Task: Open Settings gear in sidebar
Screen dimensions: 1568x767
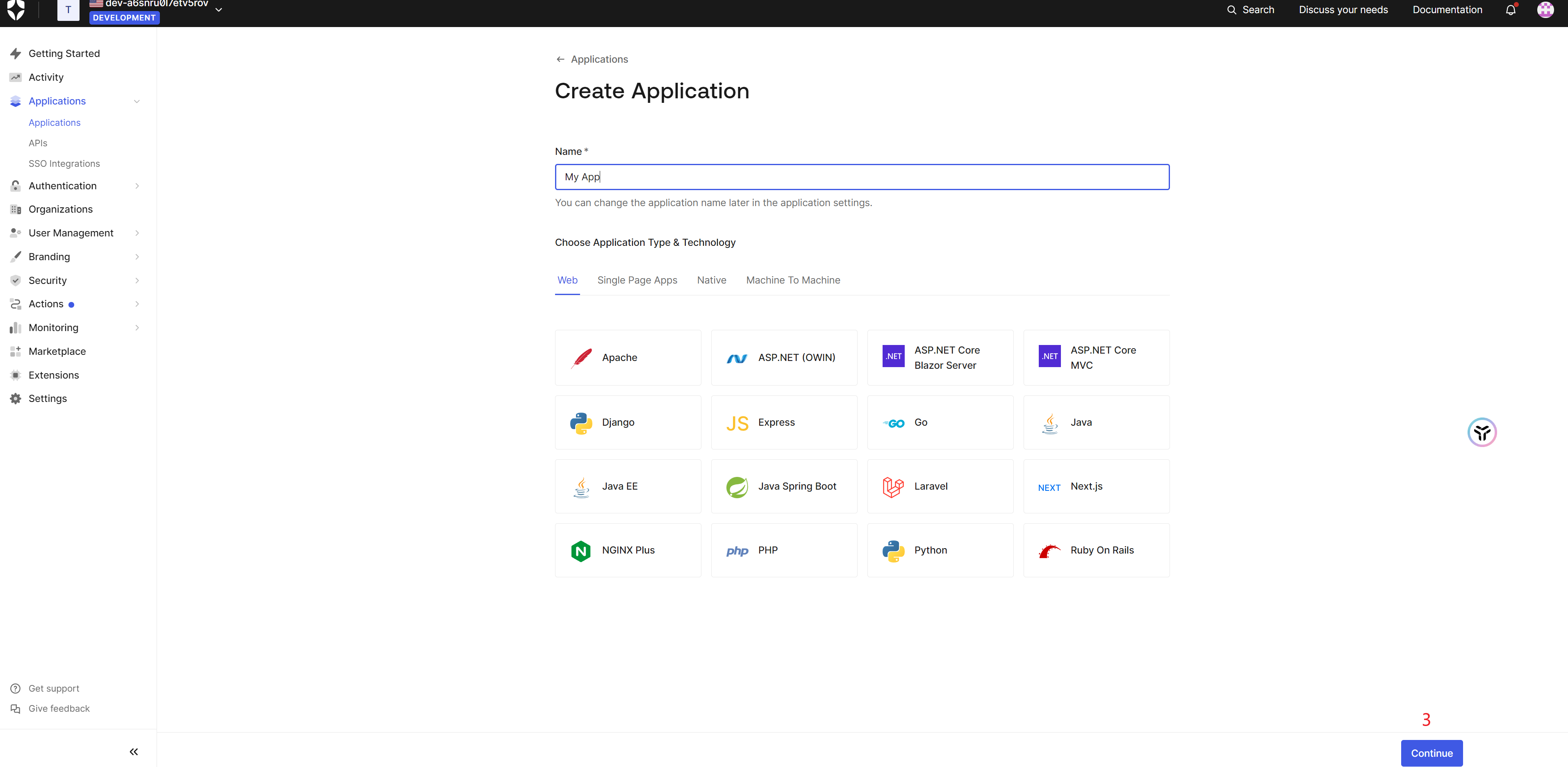Action: (x=16, y=398)
